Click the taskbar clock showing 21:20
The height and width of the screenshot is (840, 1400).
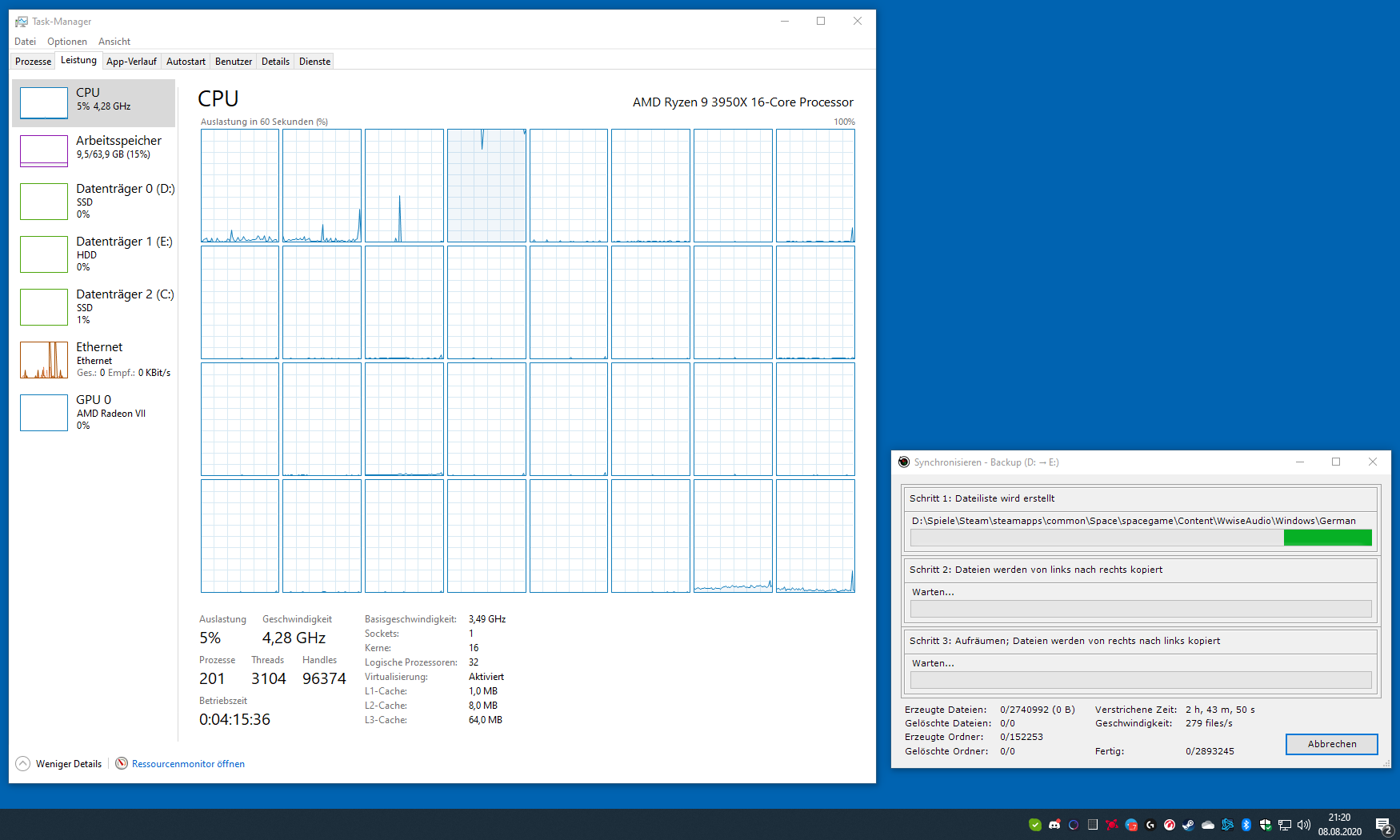tap(1340, 825)
